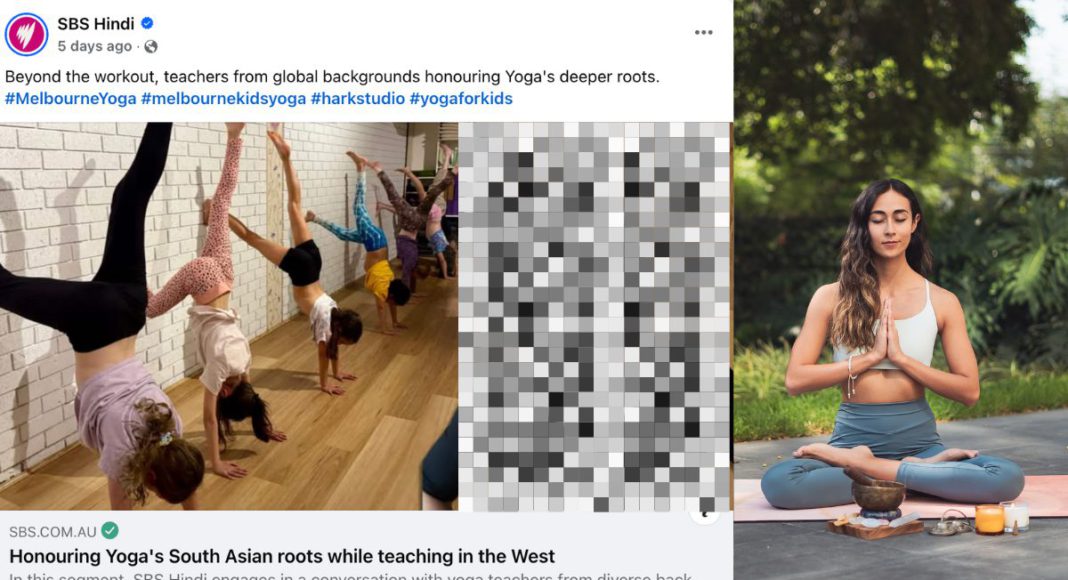
Task: Click the SBS.COM.AU source domain
Action: (x=52, y=532)
